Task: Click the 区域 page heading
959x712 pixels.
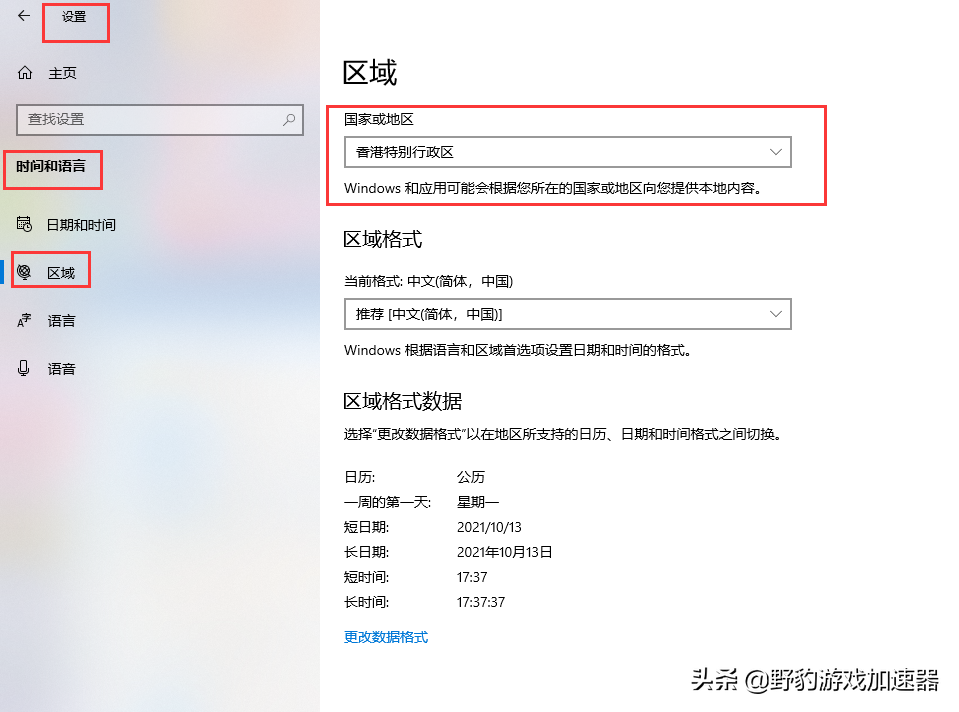Action: (x=369, y=73)
